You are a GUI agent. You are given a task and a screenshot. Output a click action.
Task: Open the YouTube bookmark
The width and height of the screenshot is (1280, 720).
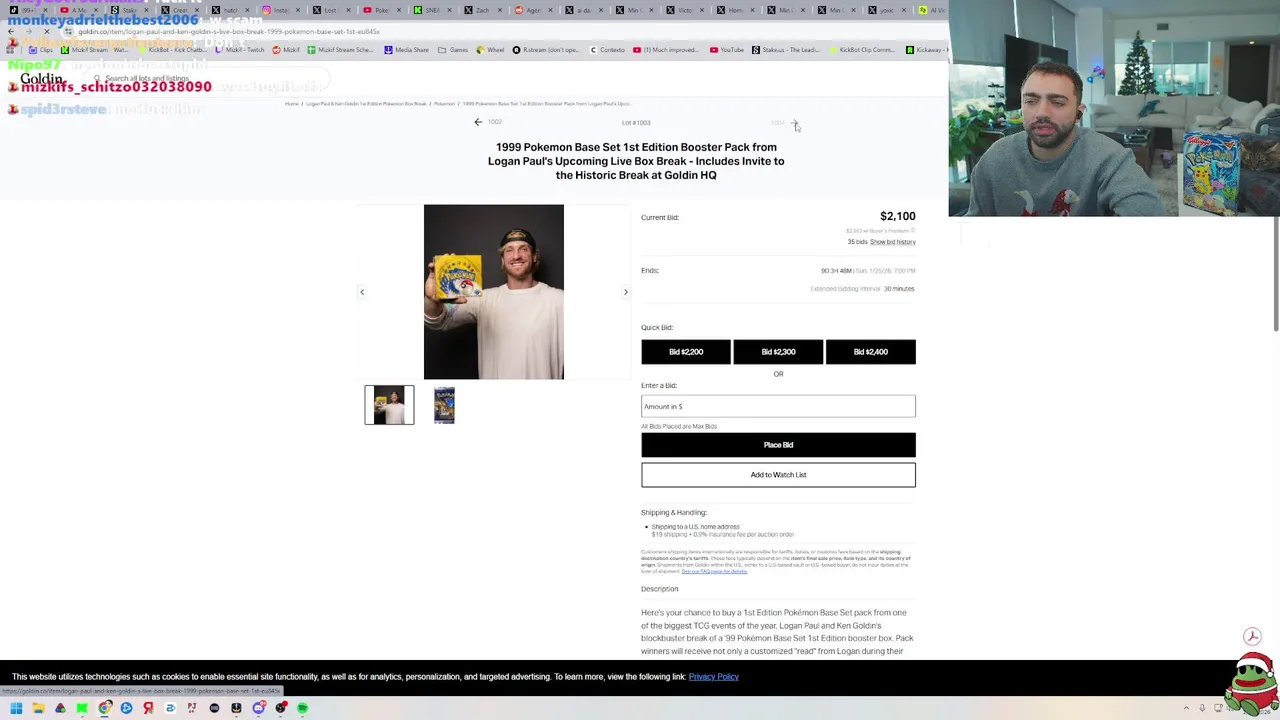(x=727, y=50)
